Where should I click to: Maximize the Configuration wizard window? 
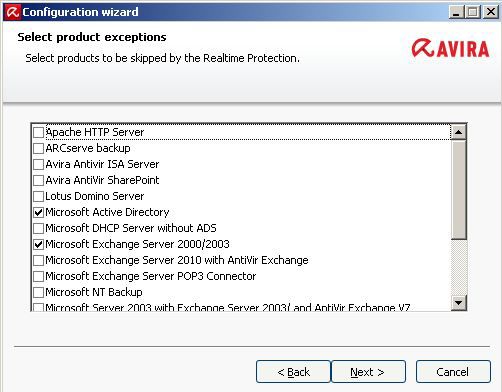[x=472, y=12]
